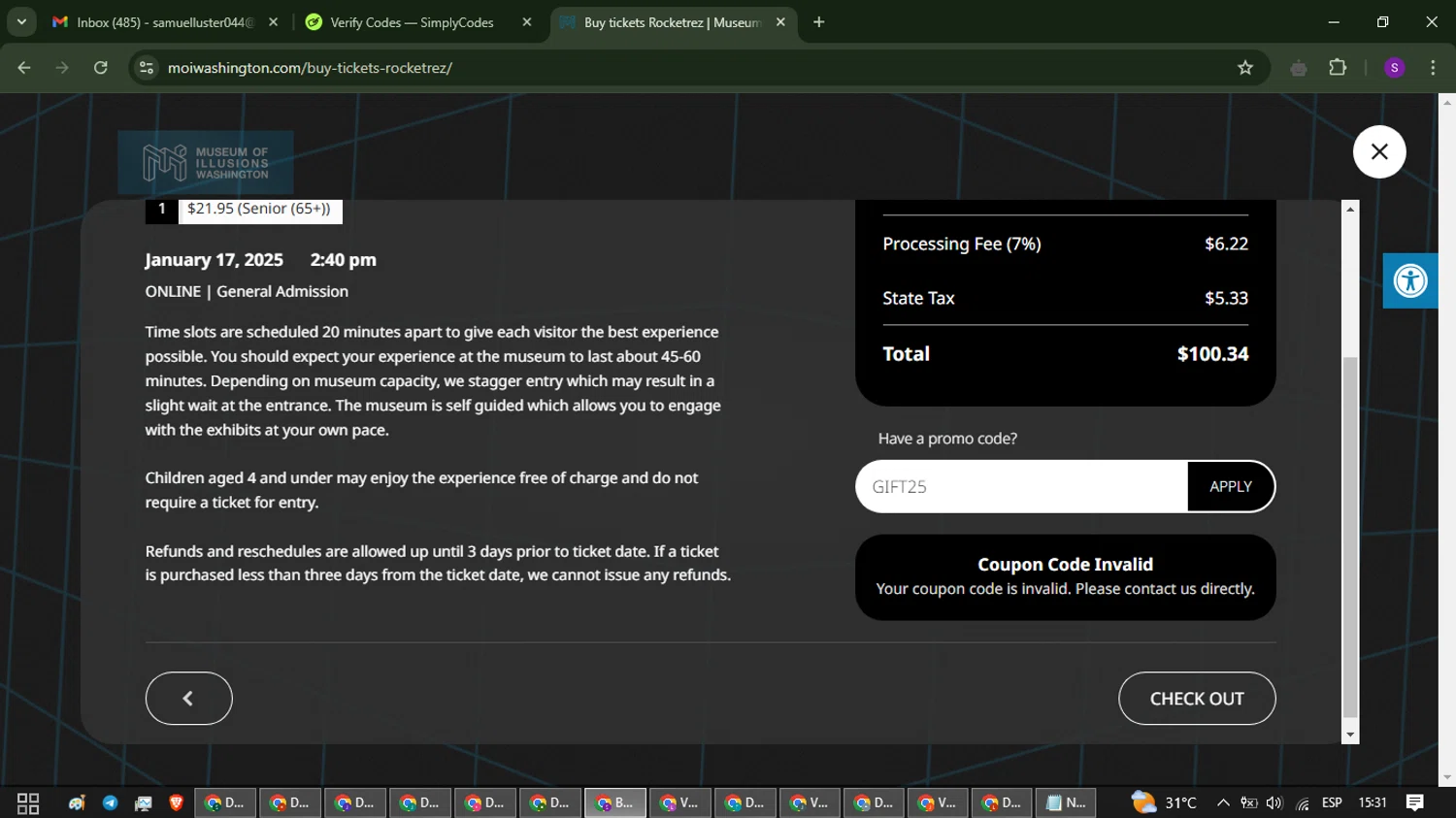Click the battery icon in tray
Viewport: 1456px width, 818px height.
tap(1248, 803)
